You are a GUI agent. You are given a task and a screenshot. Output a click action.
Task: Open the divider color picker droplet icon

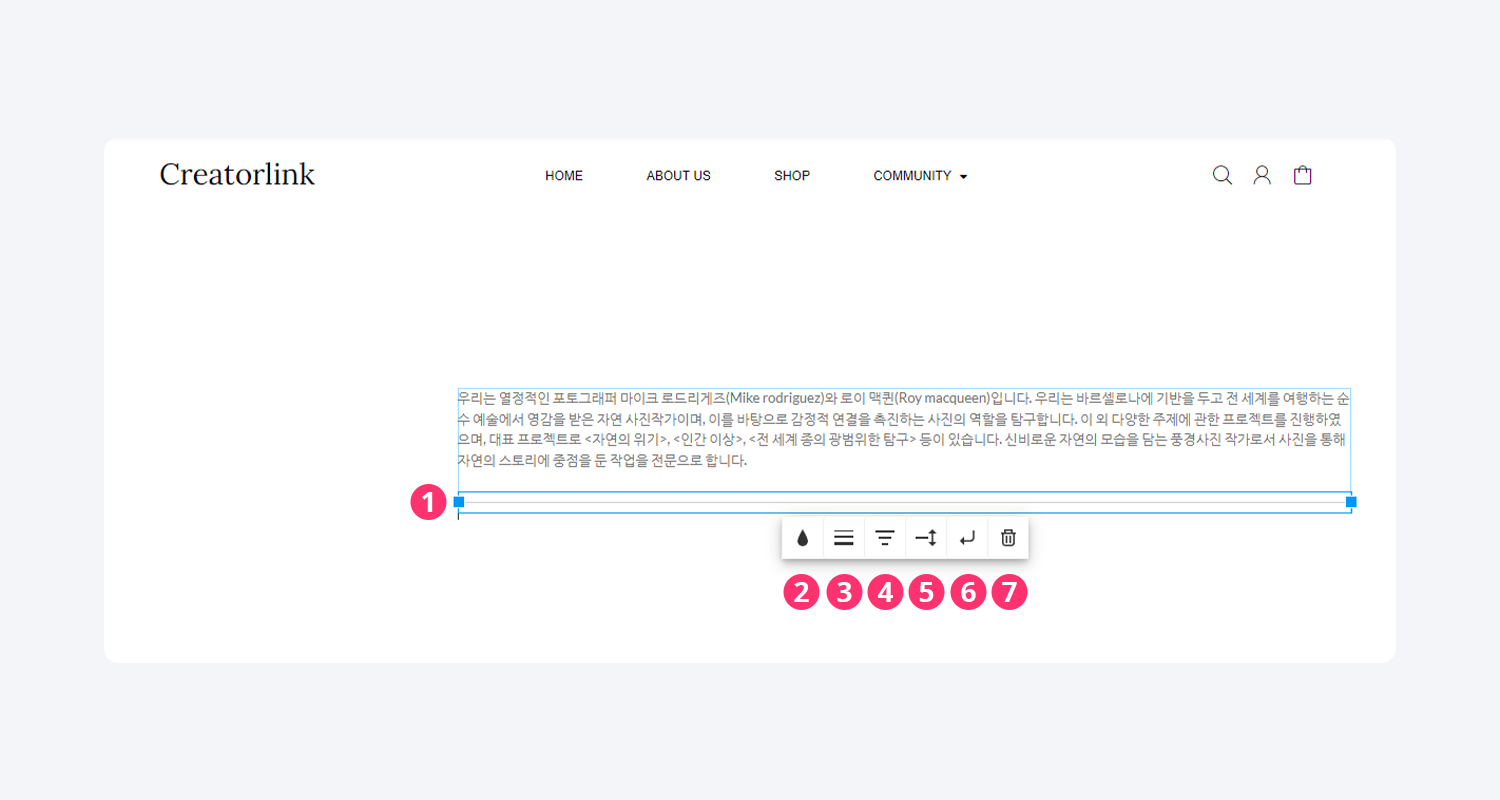[802, 538]
